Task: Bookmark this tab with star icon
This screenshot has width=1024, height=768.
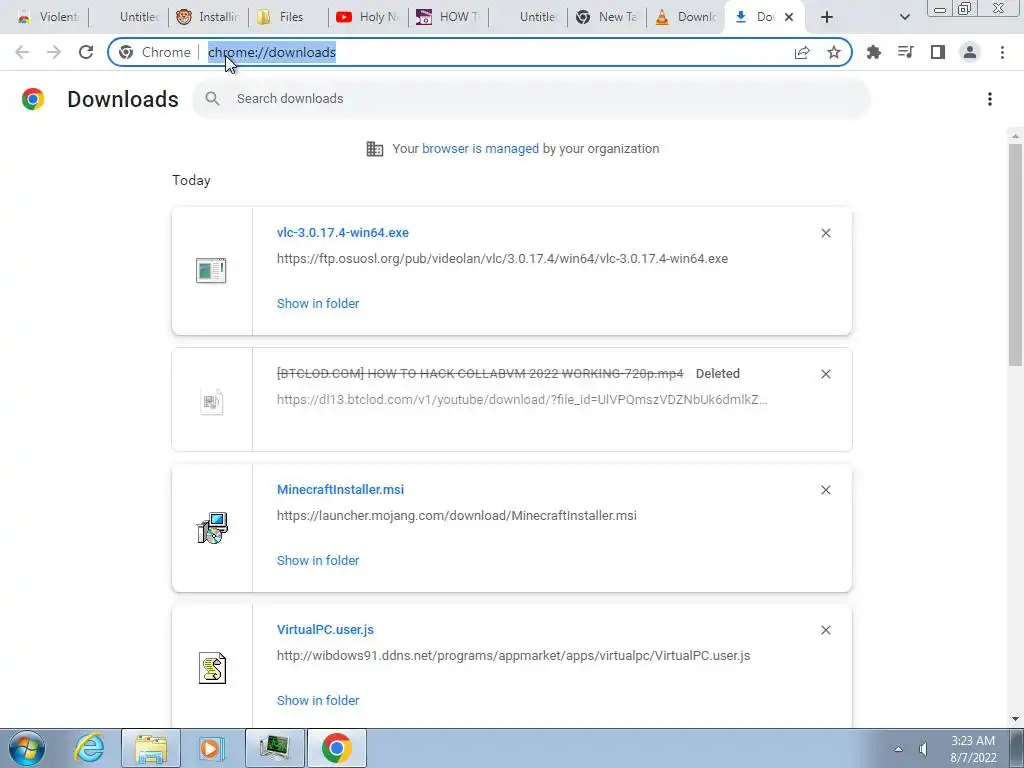Action: click(x=834, y=52)
